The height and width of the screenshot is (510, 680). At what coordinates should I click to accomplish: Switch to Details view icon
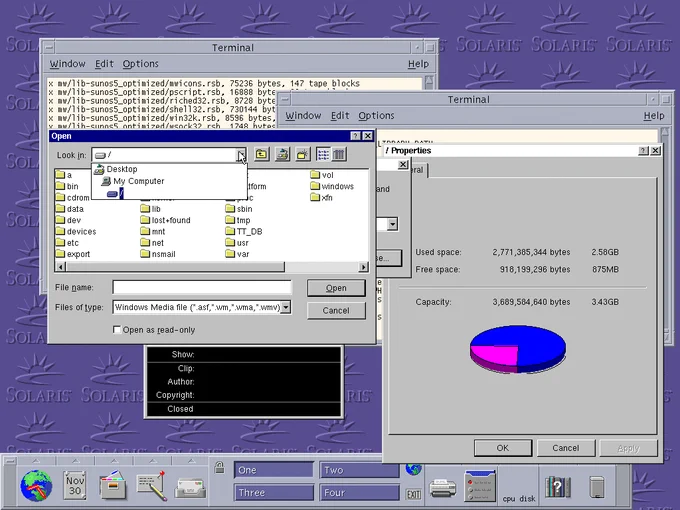click(339, 154)
